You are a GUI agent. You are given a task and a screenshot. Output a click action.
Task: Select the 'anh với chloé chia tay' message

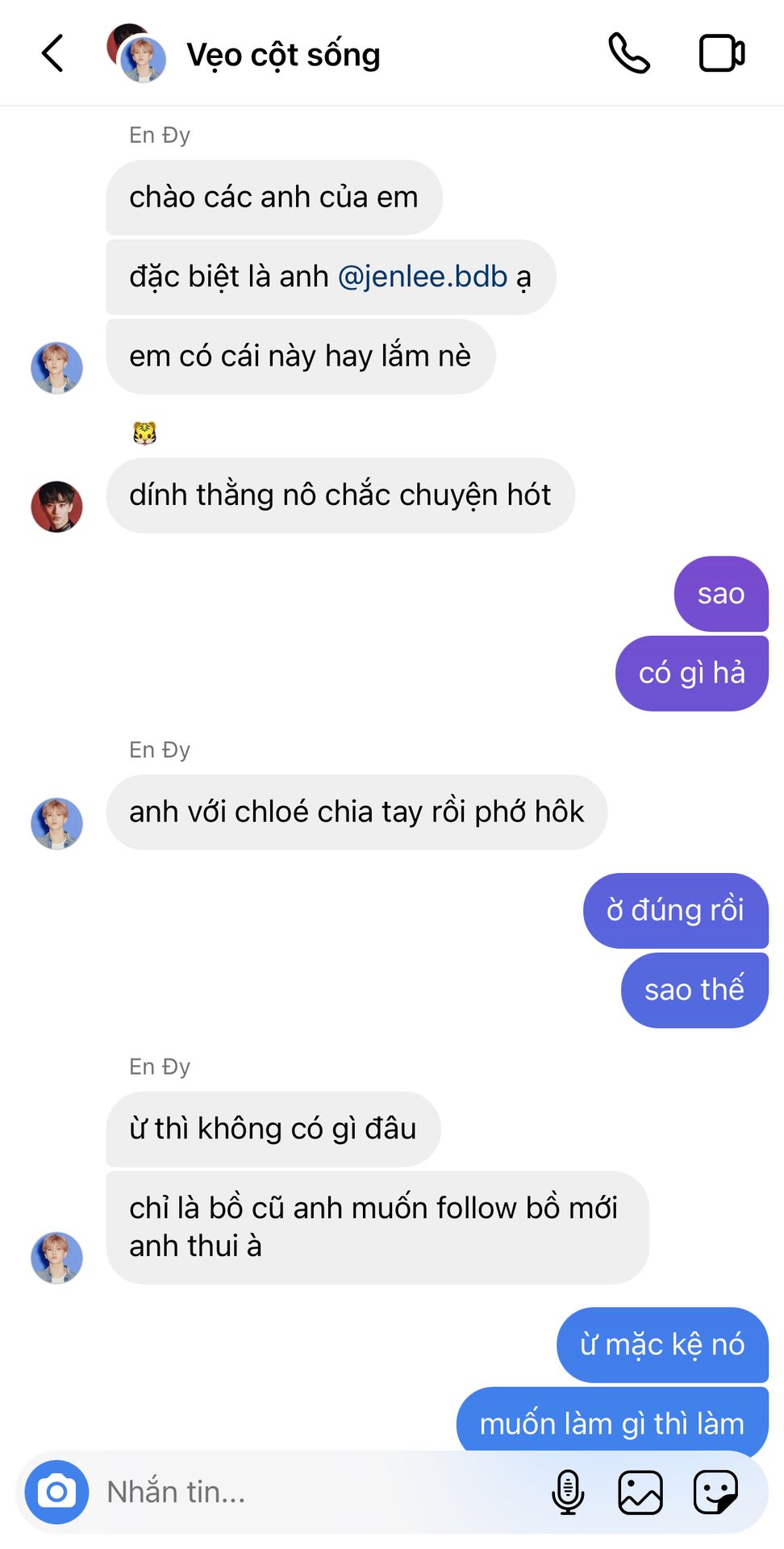pyautogui.click(x=357, y=812)
